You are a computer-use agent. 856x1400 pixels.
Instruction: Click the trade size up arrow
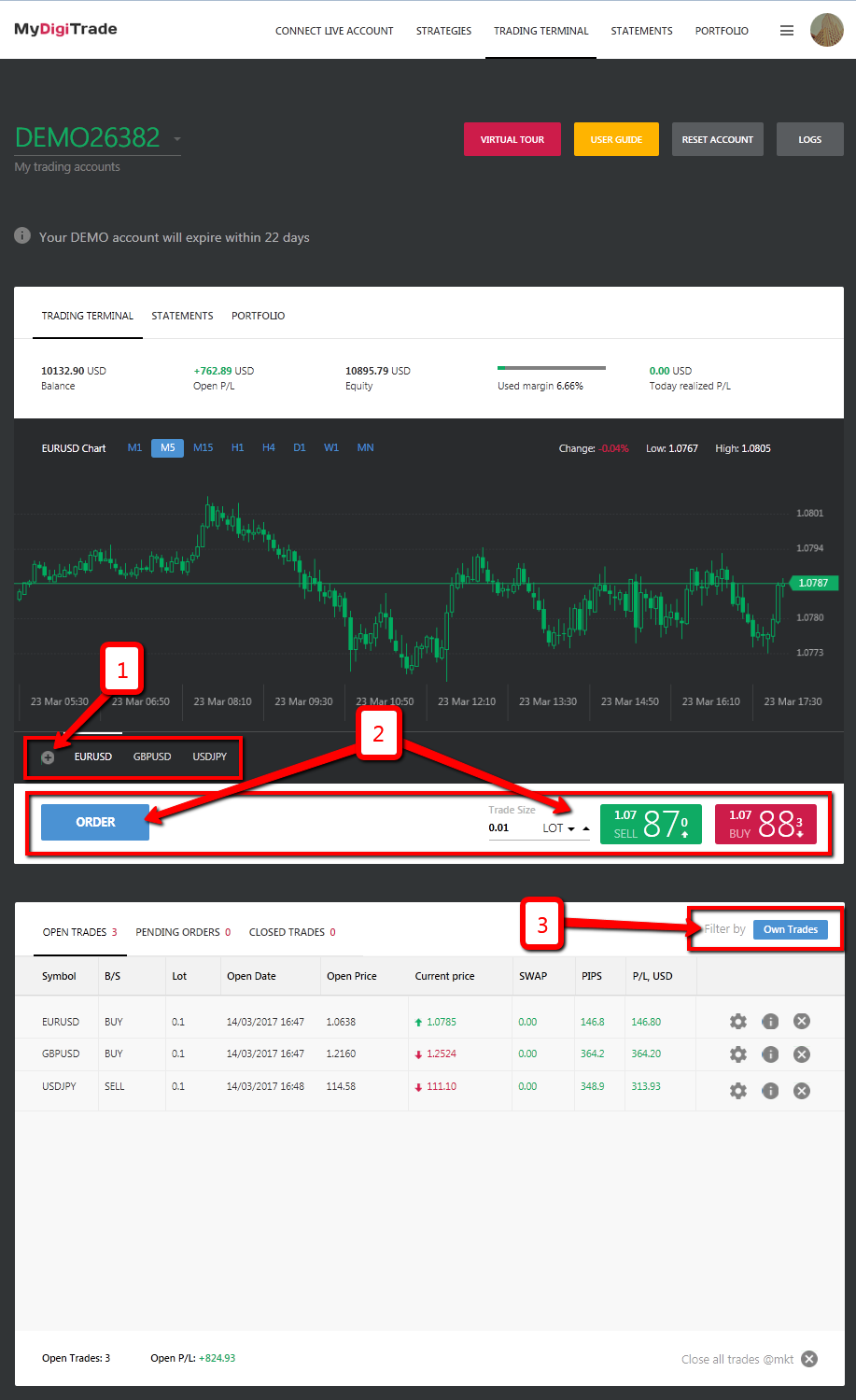coord(585,828)
